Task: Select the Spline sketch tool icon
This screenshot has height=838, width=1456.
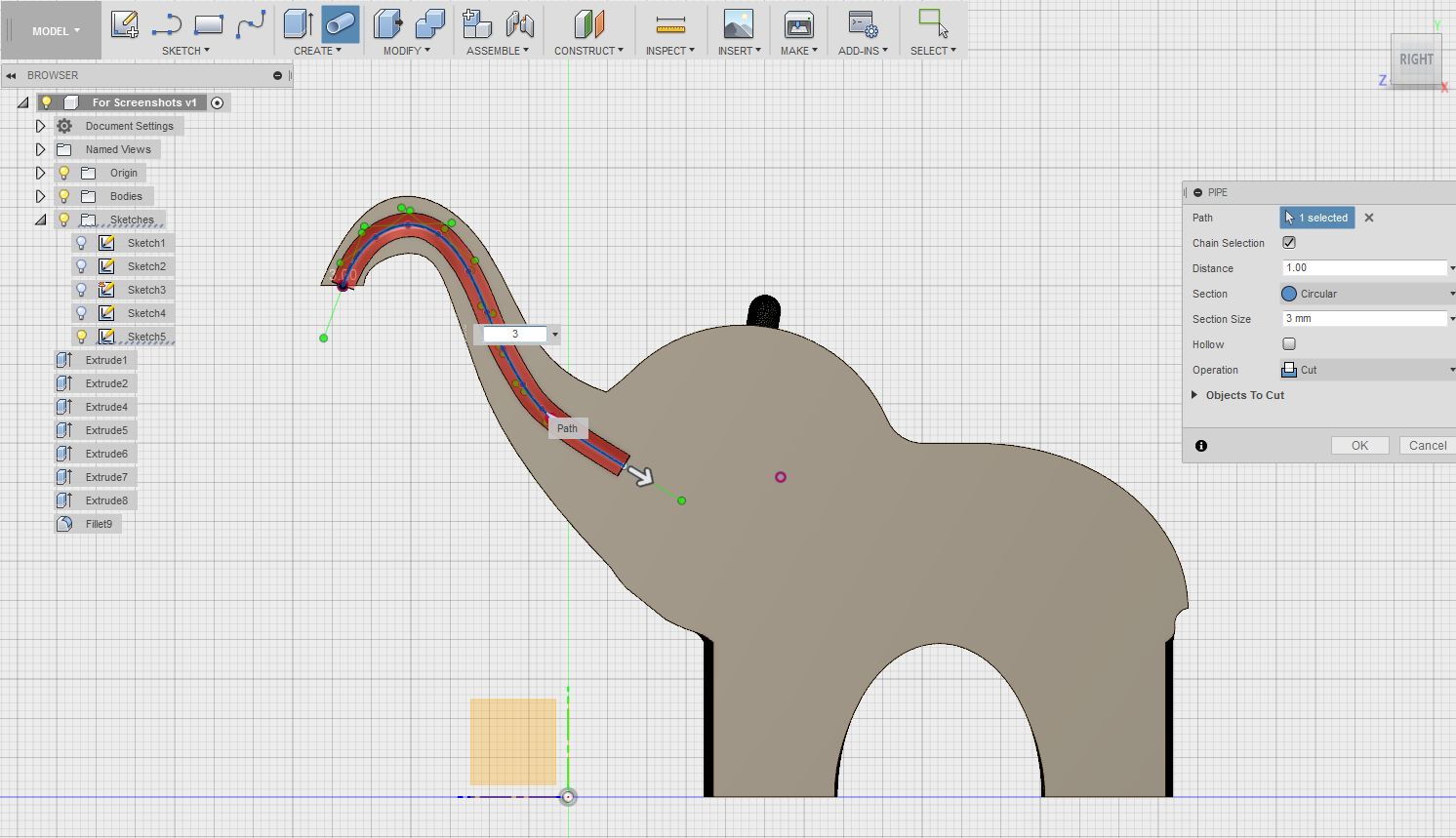Action: 251,23
